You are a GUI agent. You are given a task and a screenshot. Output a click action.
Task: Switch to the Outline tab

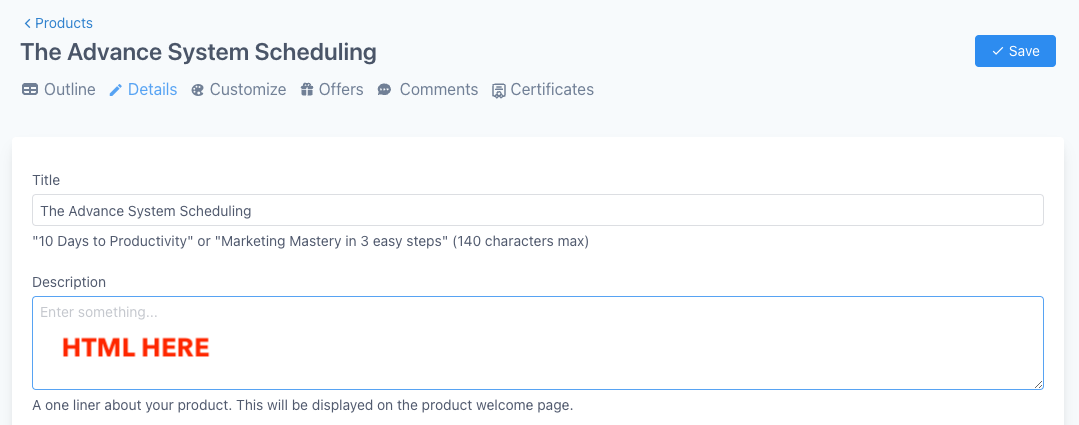69,90
